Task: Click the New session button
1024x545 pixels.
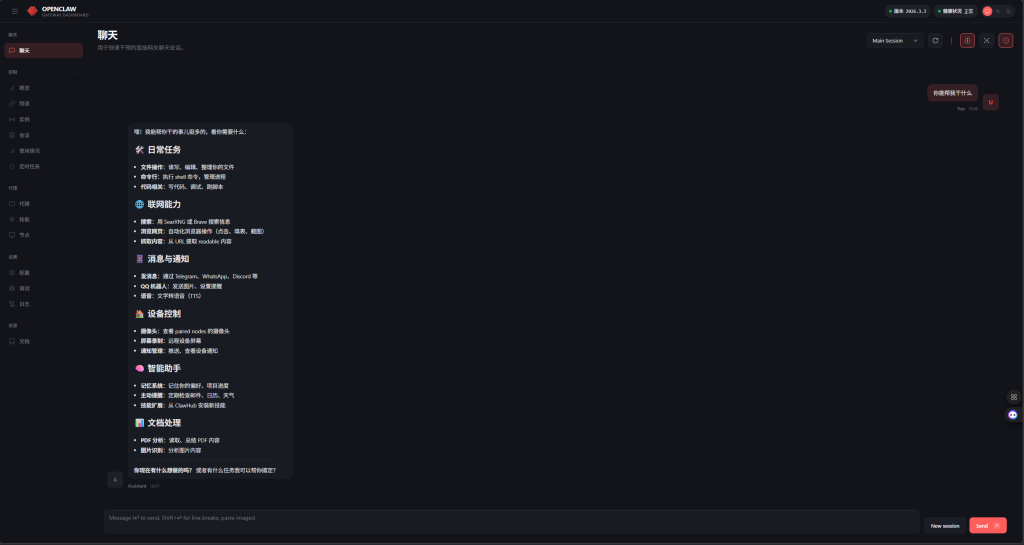Action: (x=944, y=525)
